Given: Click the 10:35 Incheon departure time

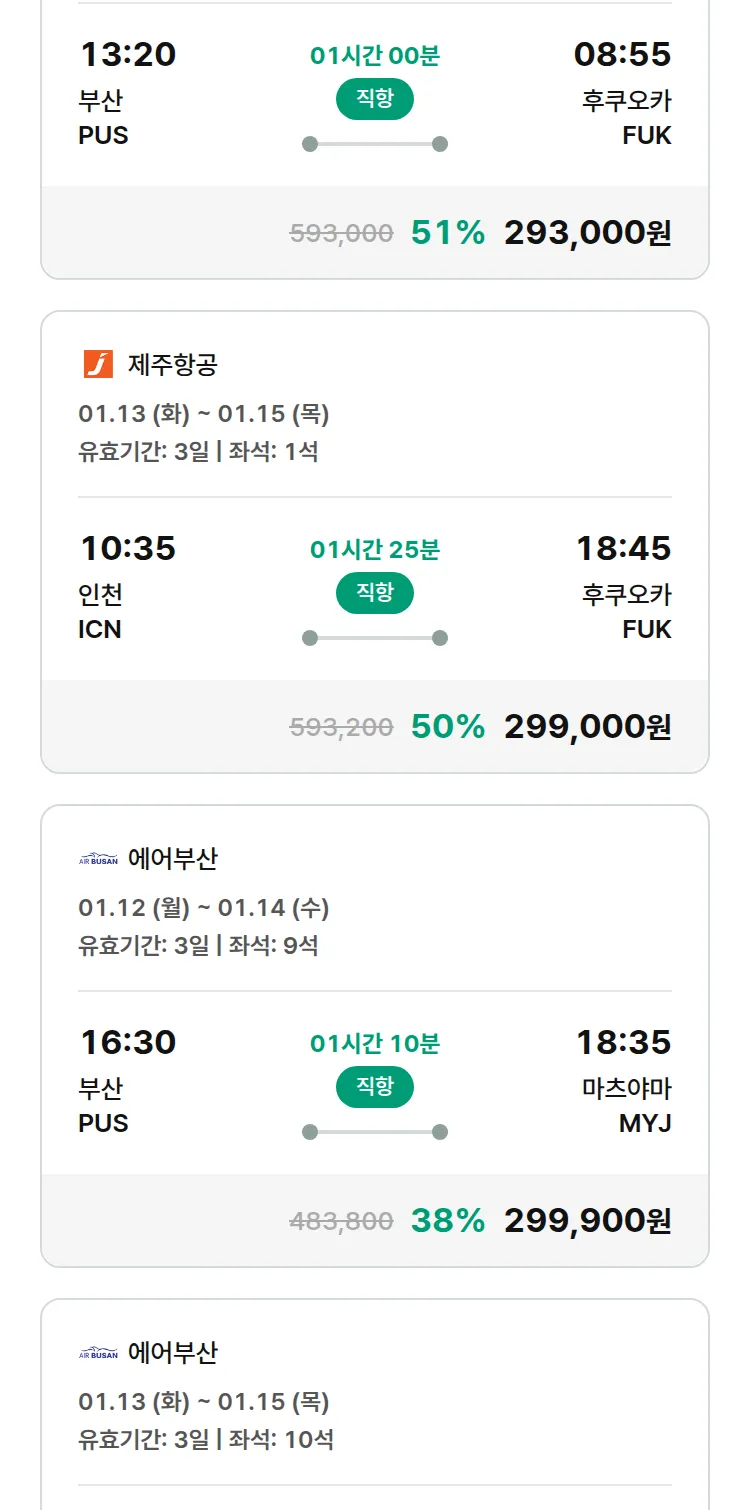Looking at the screenshot, I should [128, 548].
